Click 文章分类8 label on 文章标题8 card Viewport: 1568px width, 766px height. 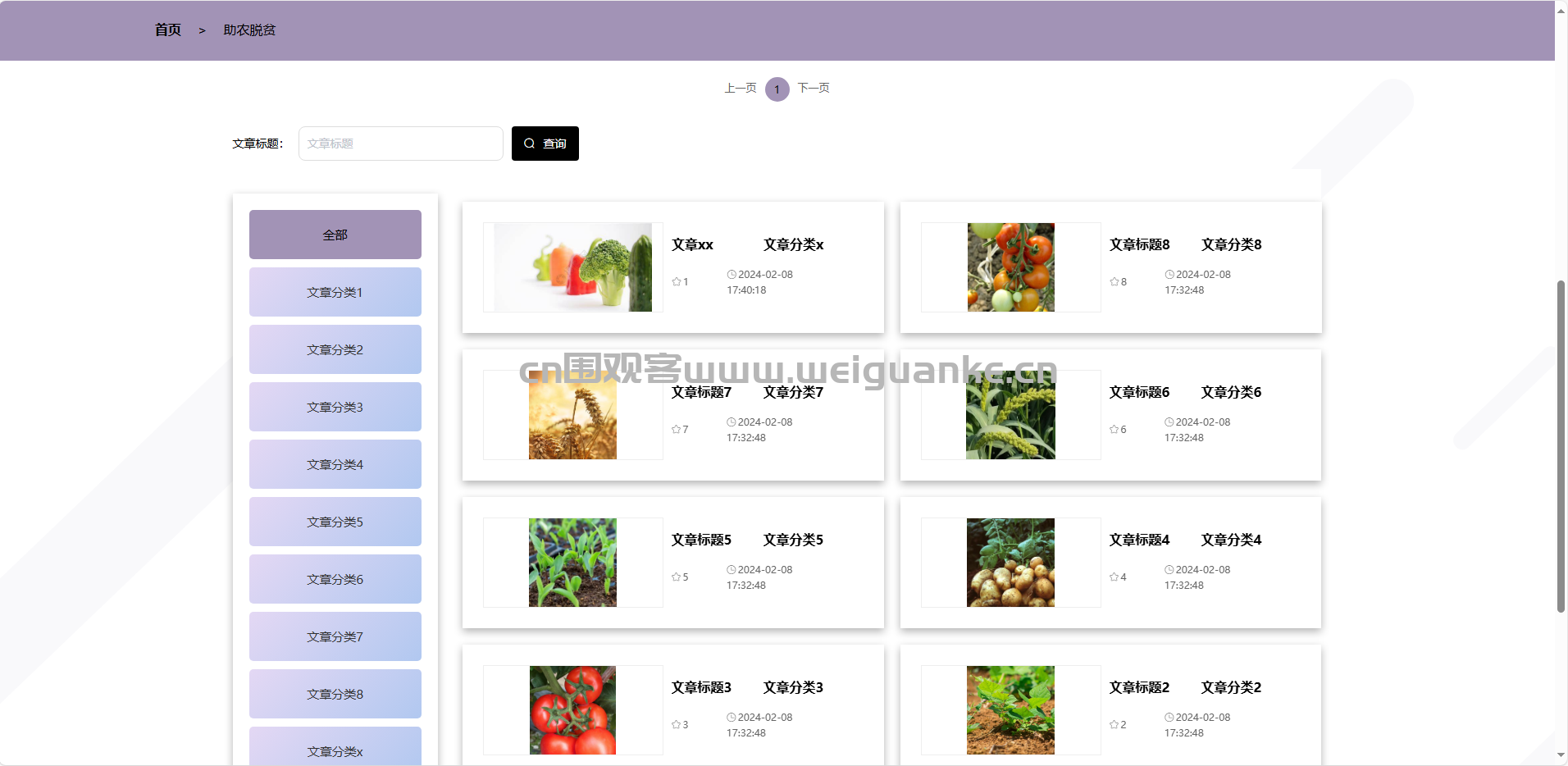point(1231,244)
